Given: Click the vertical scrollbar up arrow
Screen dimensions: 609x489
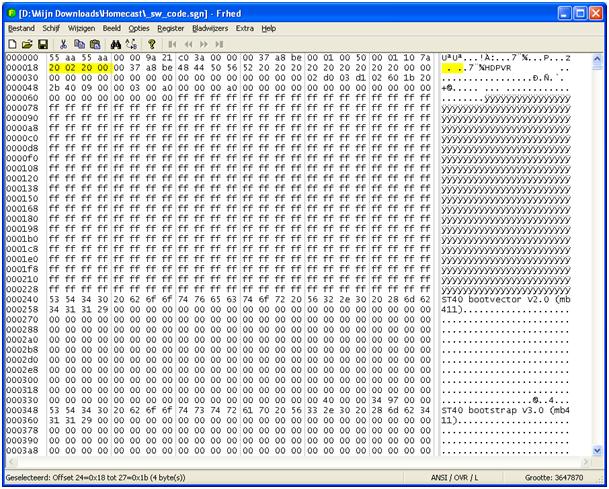Looking at the screenshot, I should click(x=597, y=59).
